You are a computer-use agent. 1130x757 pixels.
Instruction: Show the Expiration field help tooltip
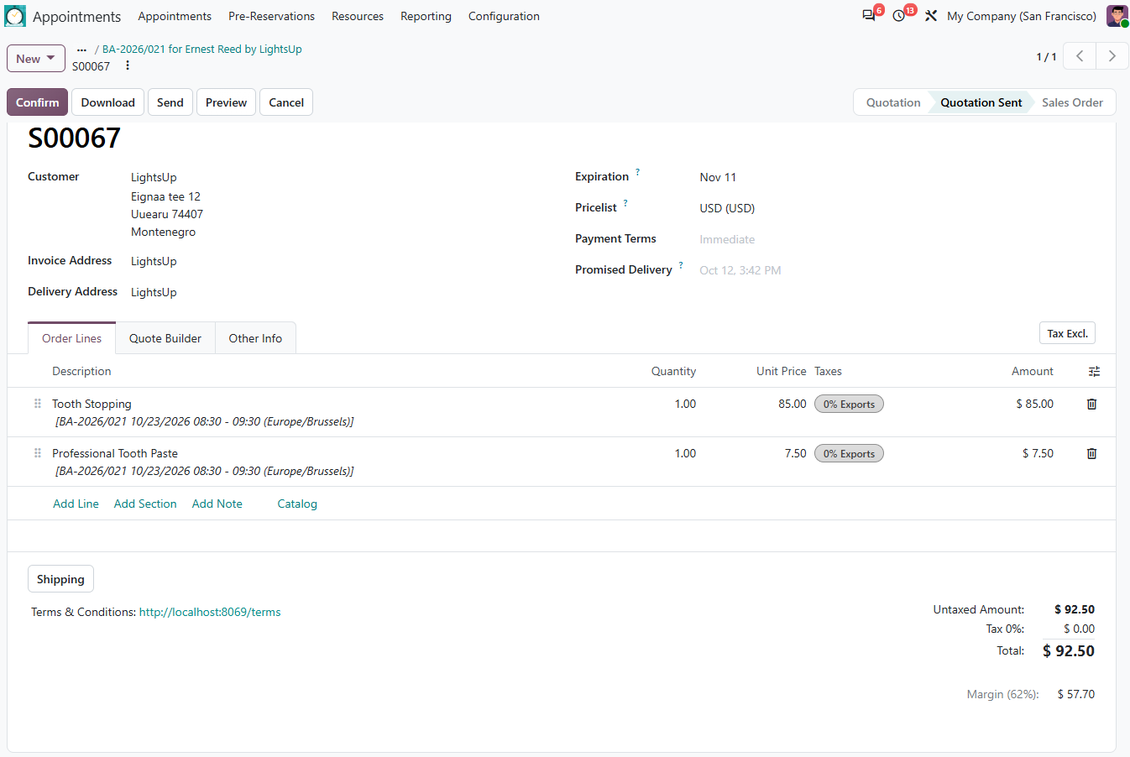pos(637,172)
